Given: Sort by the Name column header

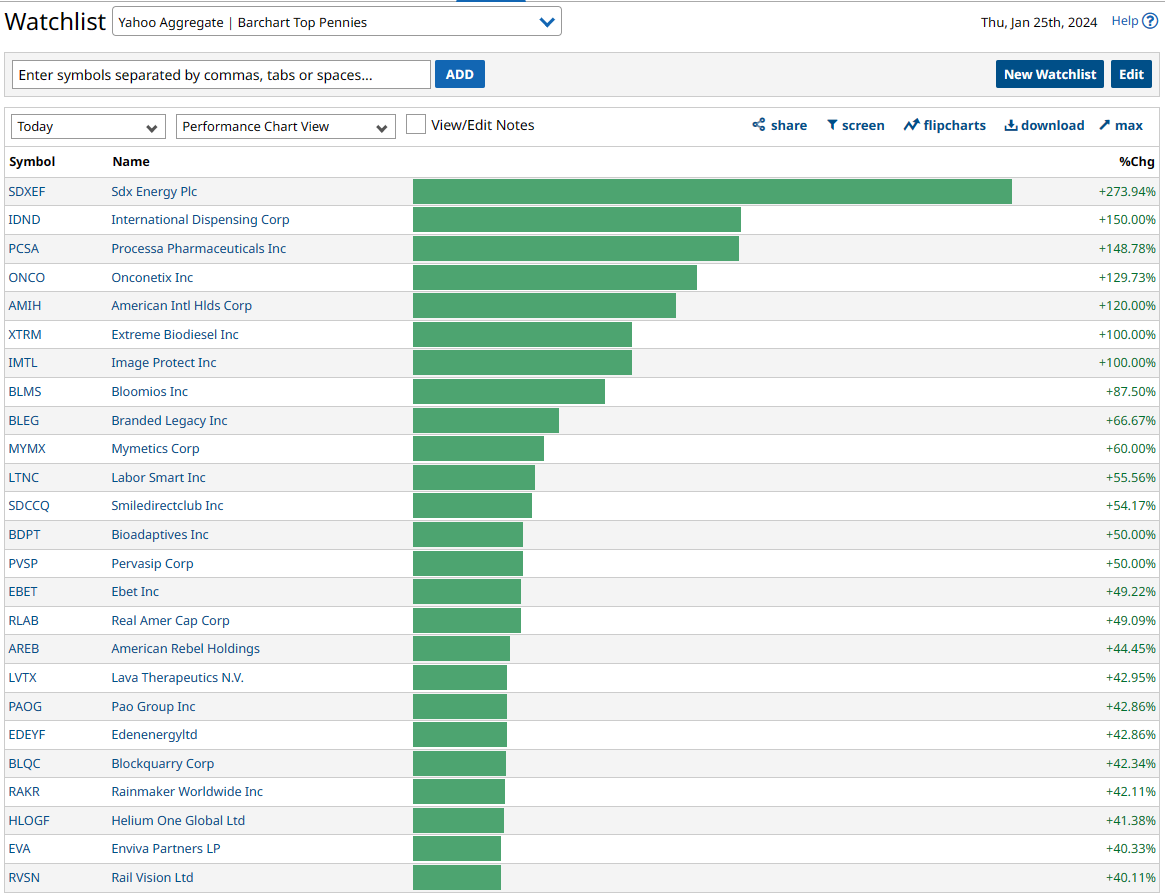Looking at the screenshot, I should (131, 161).
